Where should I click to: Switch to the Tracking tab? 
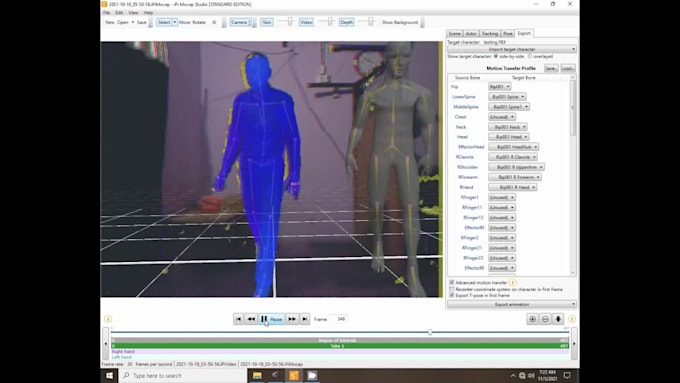490,33
